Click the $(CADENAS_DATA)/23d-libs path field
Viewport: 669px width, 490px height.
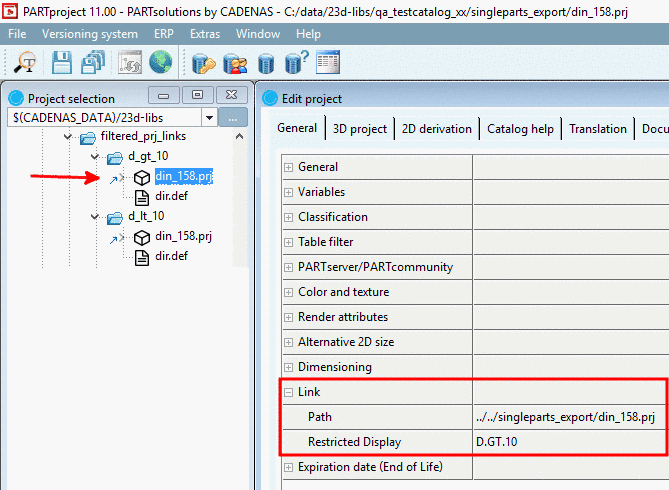[105, 117]
